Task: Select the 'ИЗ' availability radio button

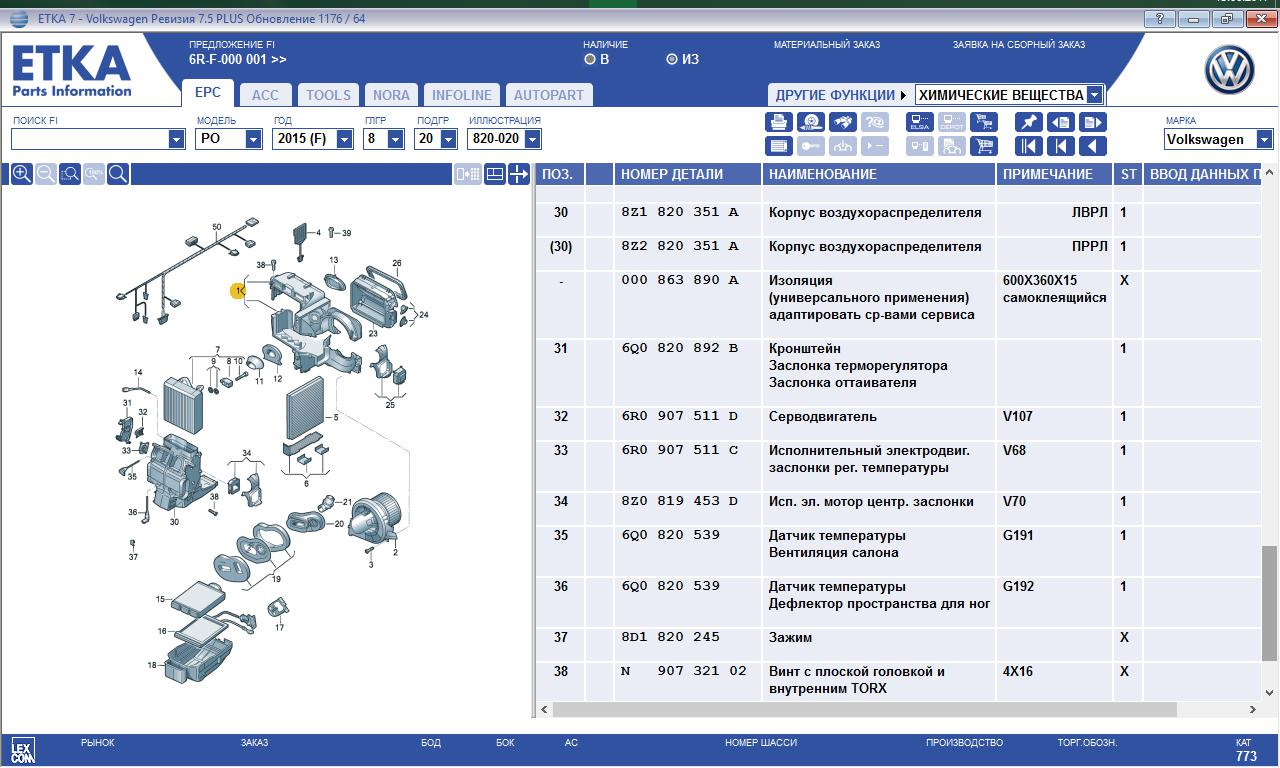Action: click(672, 59)
